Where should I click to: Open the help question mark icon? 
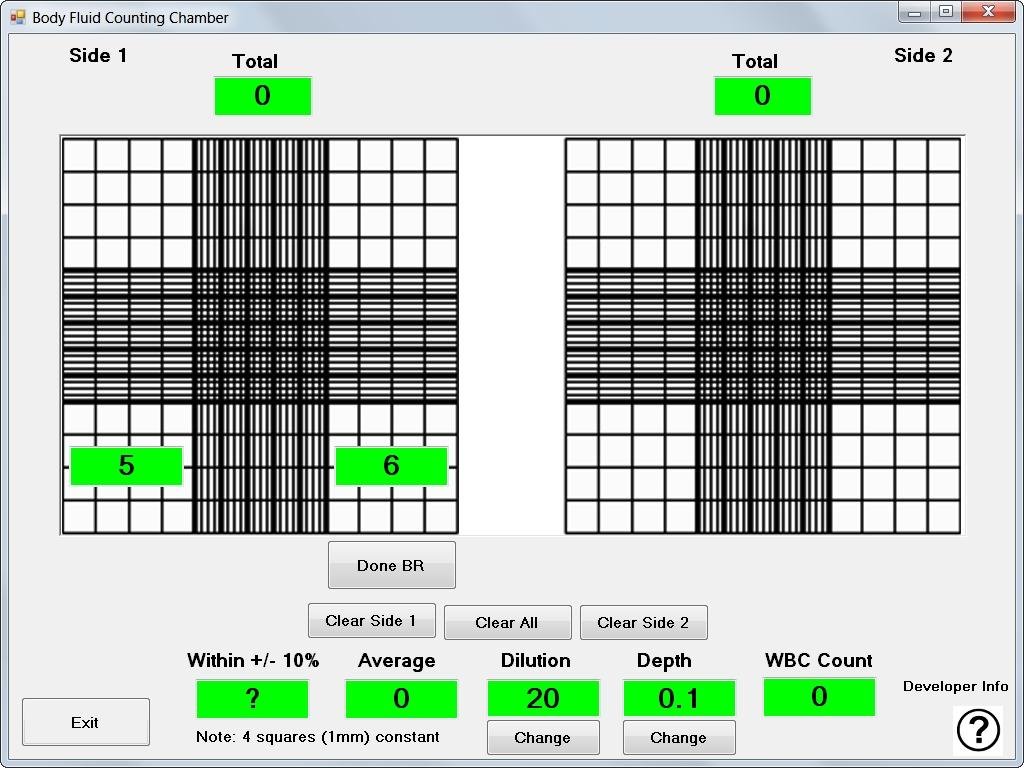point(978,730)
